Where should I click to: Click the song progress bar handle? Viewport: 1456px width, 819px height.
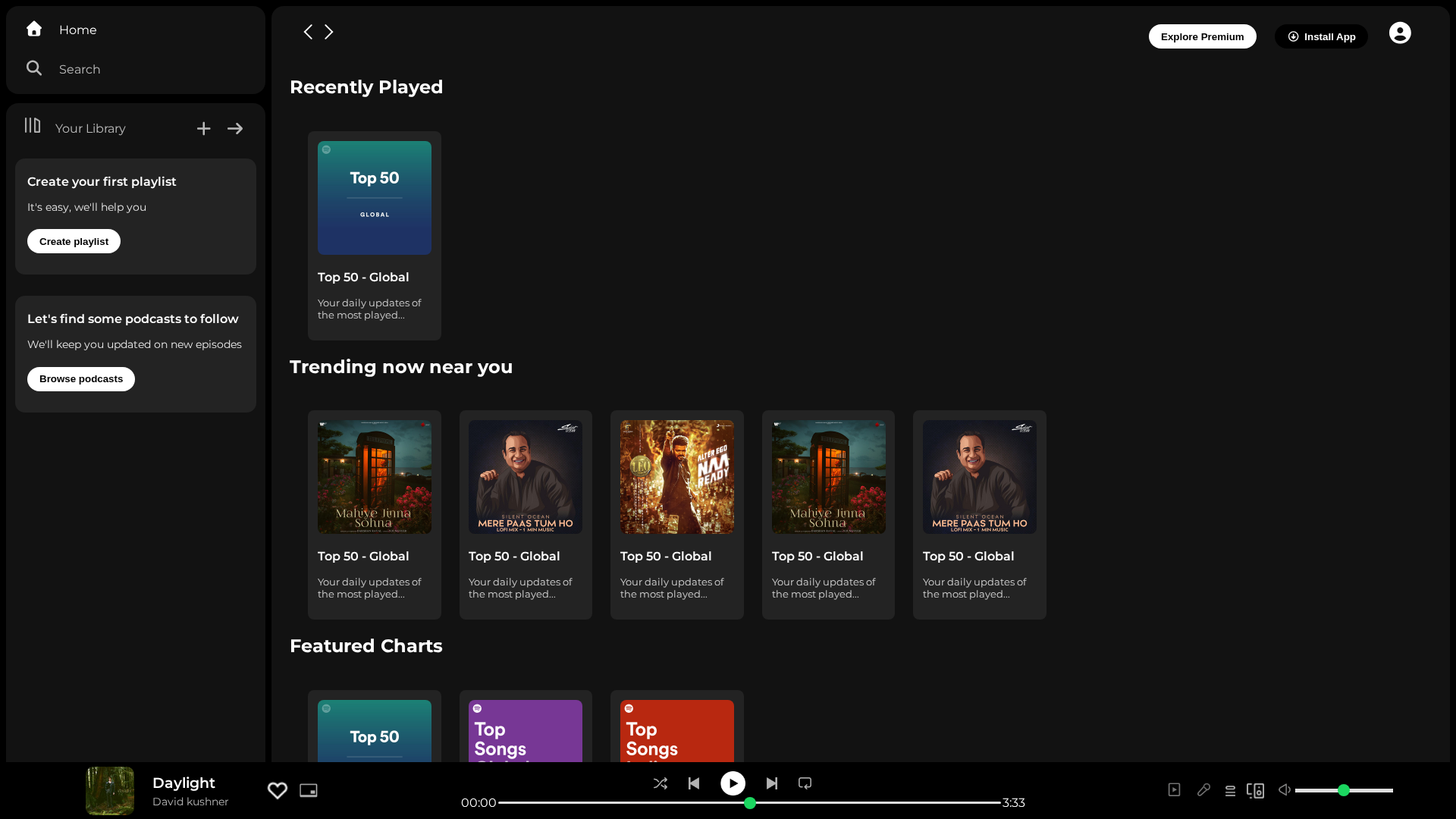tap(750, 803)
